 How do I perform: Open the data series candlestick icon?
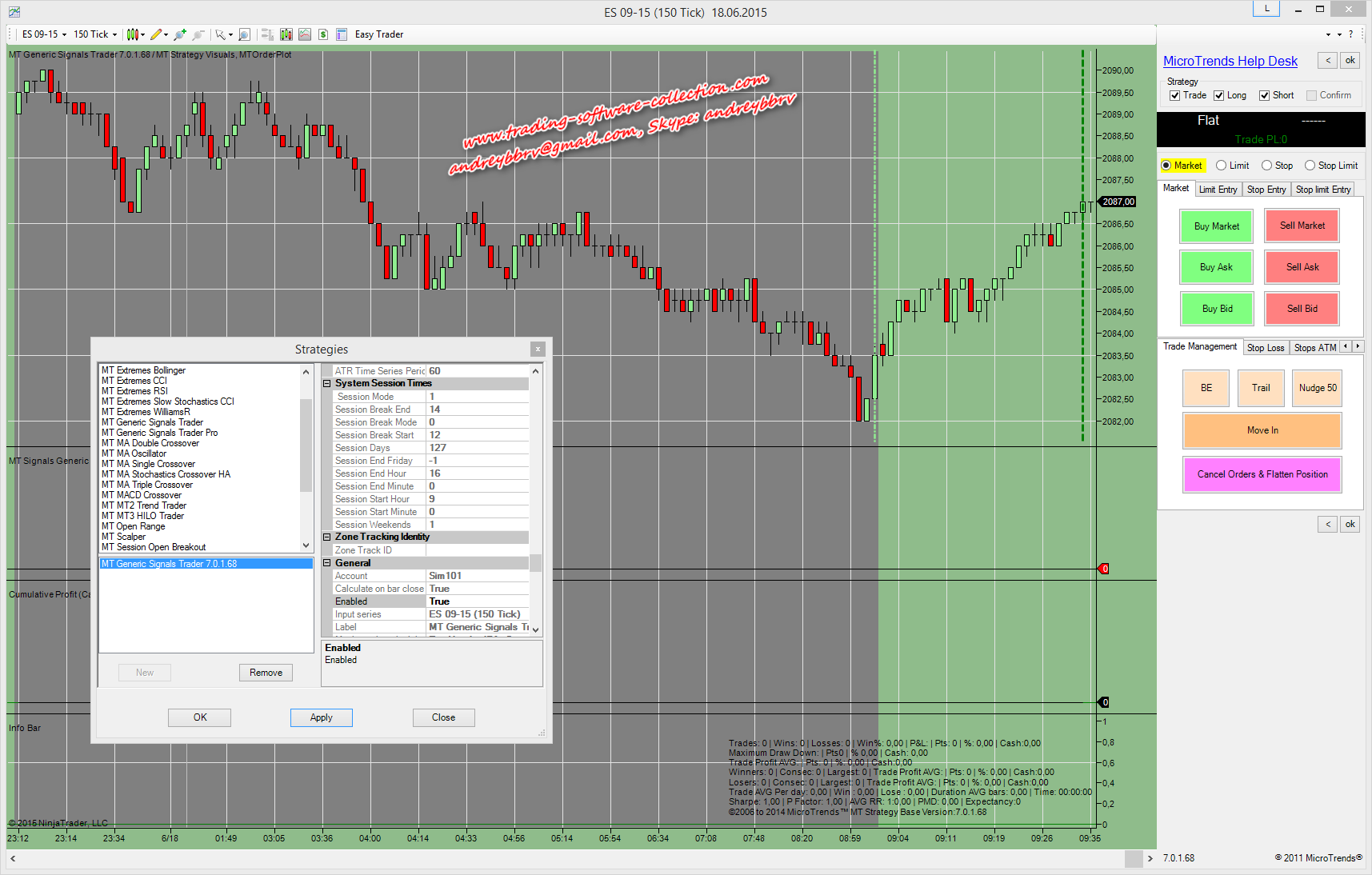286,34
